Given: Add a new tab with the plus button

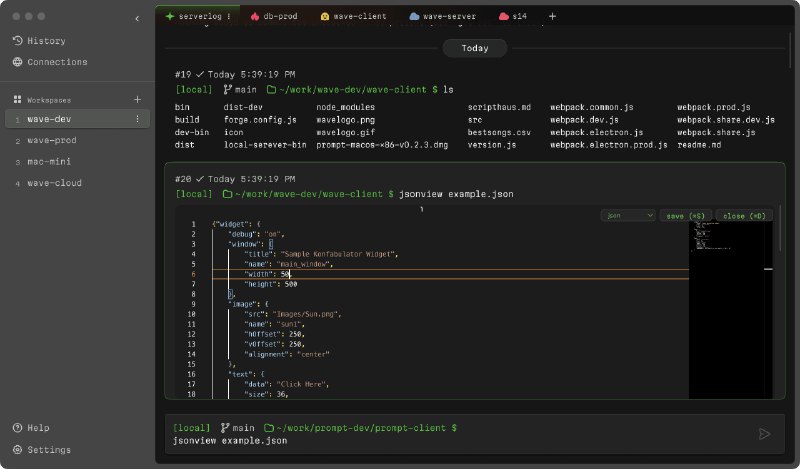Looking at the screenshot, I should click(553, 16).
